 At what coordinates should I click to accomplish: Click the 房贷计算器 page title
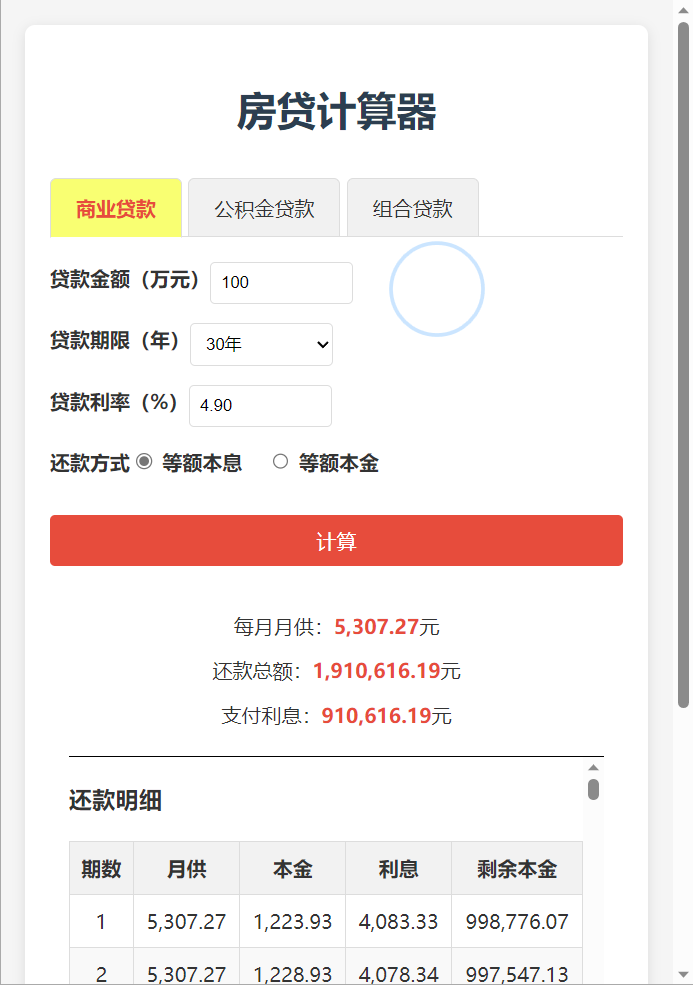[x=336, y=112]
